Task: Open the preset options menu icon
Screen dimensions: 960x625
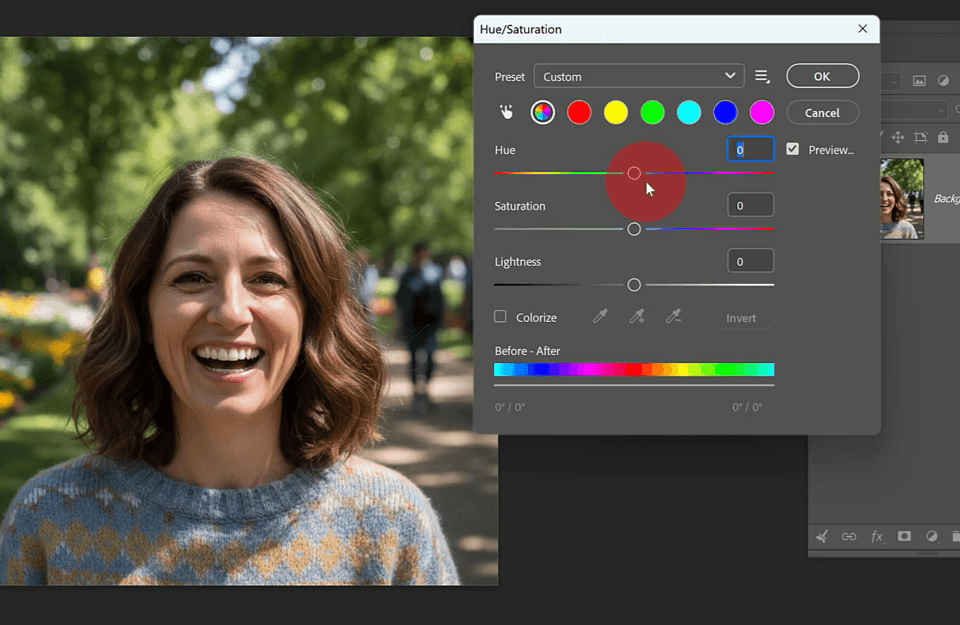Action: point(762,77)
